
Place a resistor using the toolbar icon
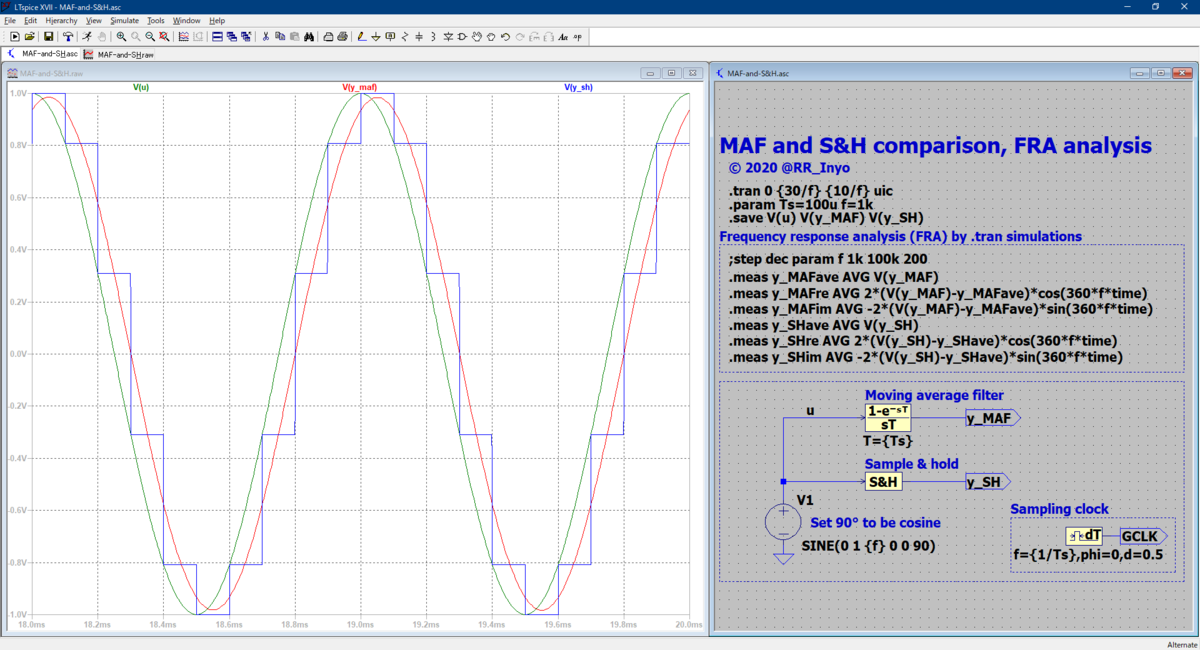click(x=405, y=36)
